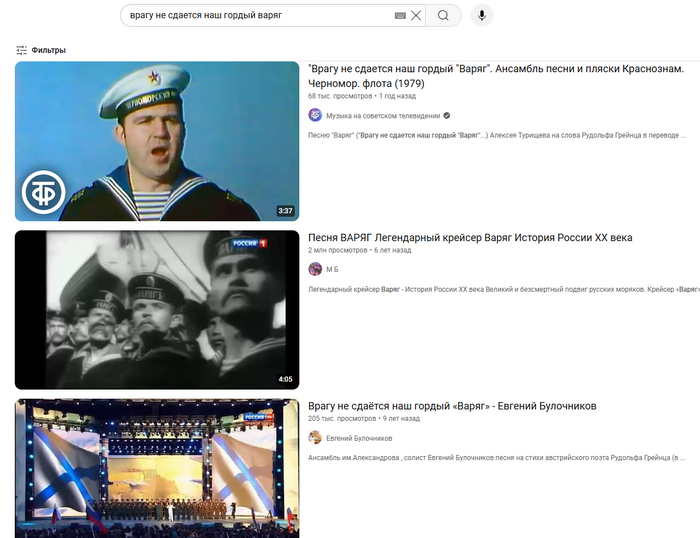Click the М Б channel avatar
Image resolution: width=700 pixels, height=538 pixels.
point(315,269)
